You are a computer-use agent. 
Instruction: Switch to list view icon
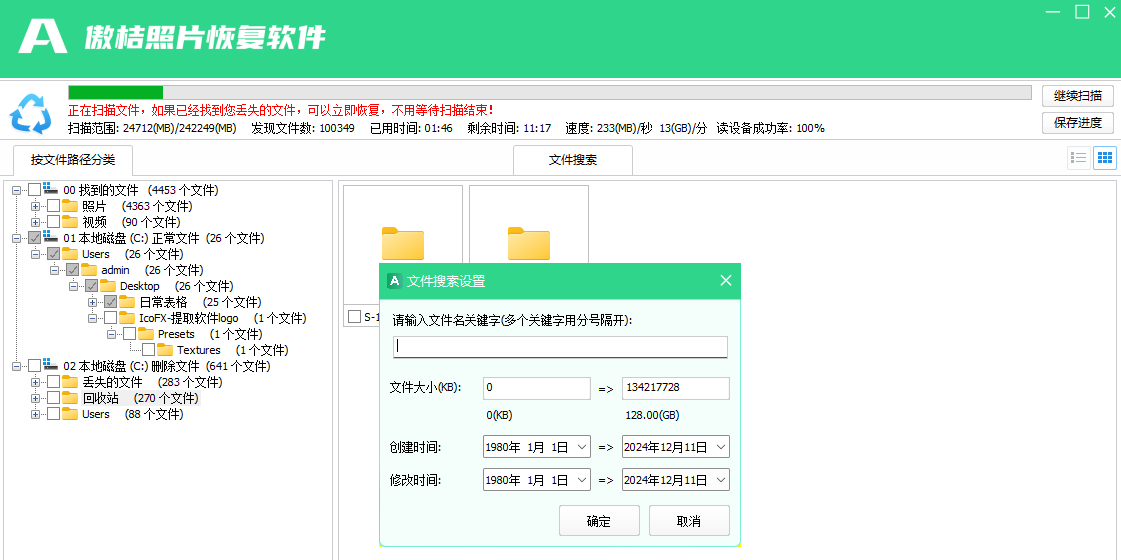(x=1079, y=158)
